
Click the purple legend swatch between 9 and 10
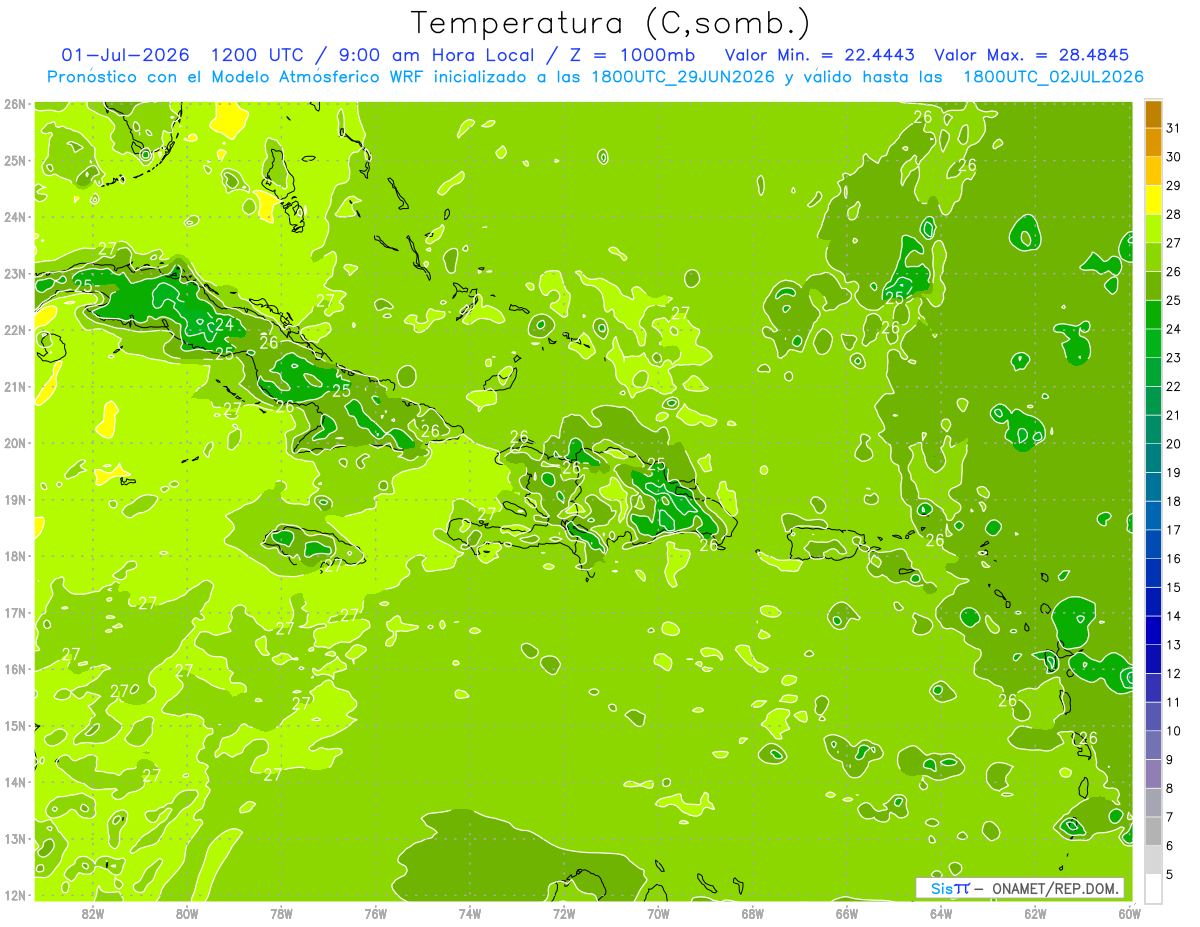pos(1153,745)
